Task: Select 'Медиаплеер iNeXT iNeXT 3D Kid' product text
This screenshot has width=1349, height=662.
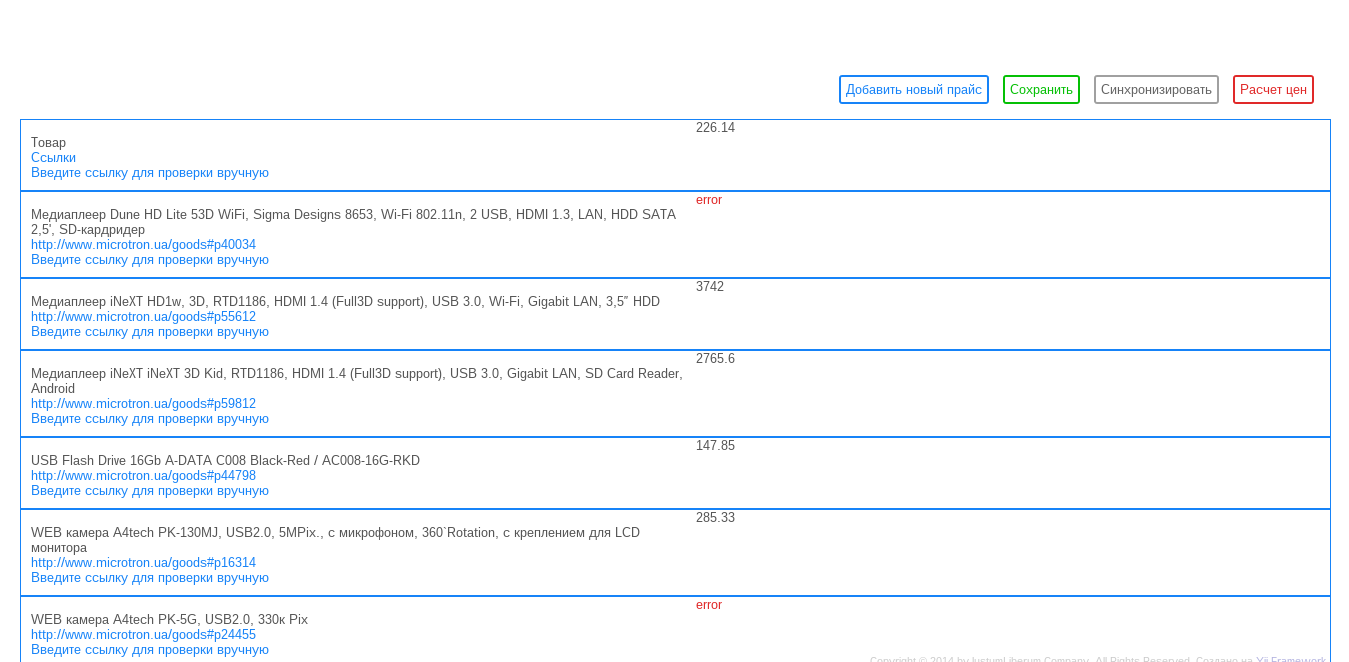Action: 357,381
